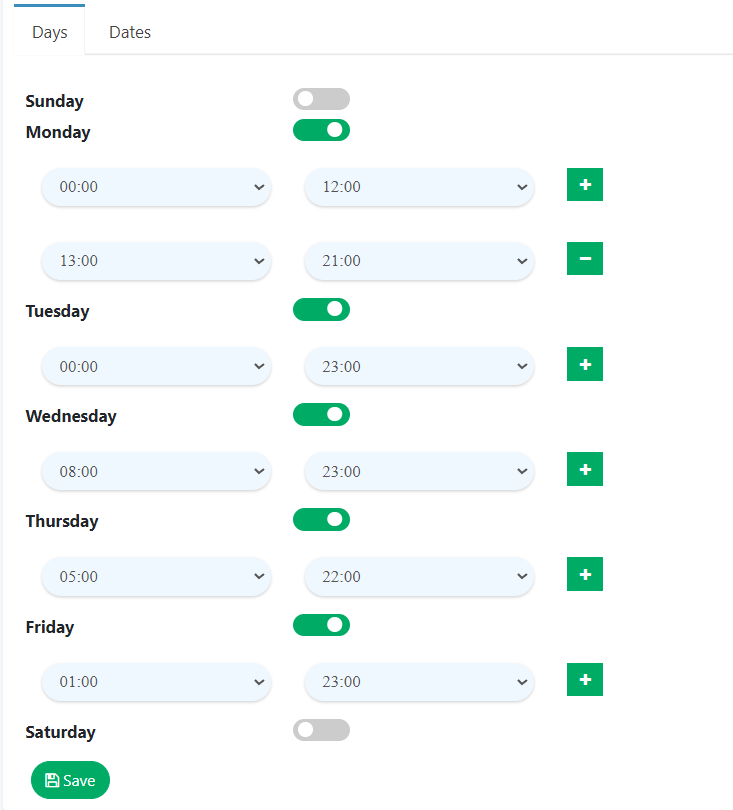Screen dimensions: 733x810
Task: Open Monday's 00:00 start time dropdown
Action: [x=156, y=187]
